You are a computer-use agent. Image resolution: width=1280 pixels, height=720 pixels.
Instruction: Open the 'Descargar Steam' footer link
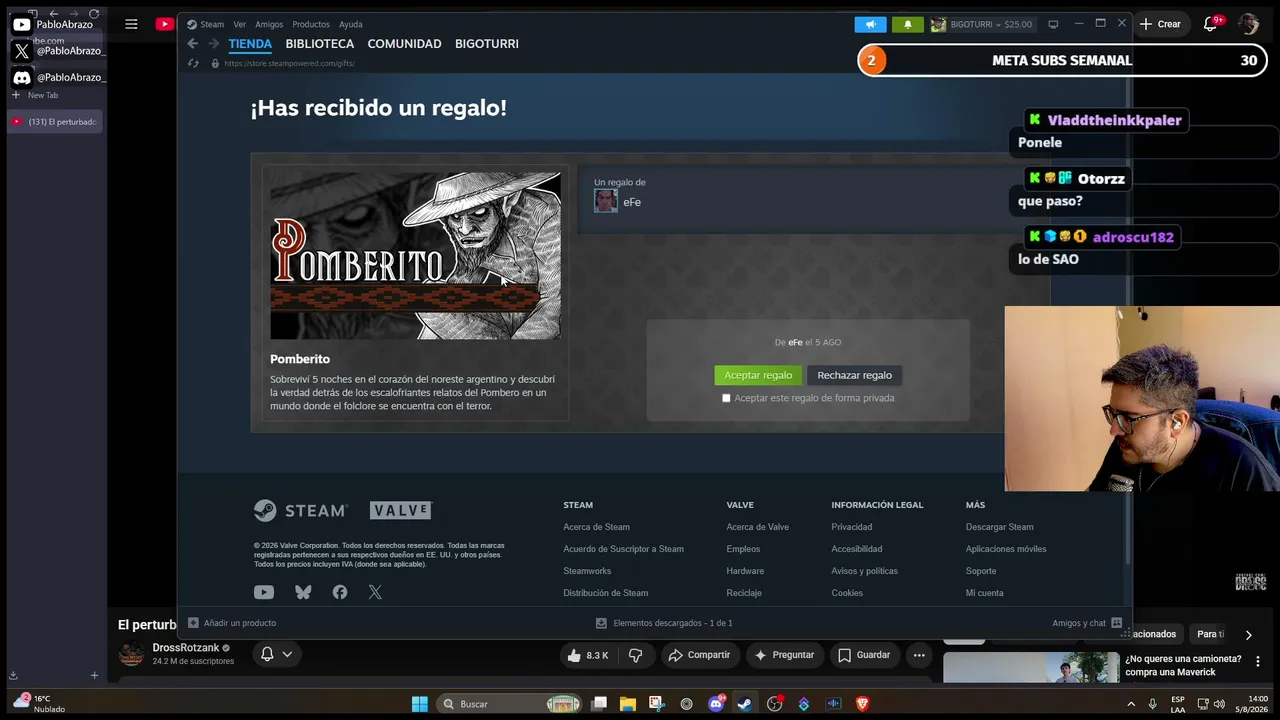click(x=999, y=527)
